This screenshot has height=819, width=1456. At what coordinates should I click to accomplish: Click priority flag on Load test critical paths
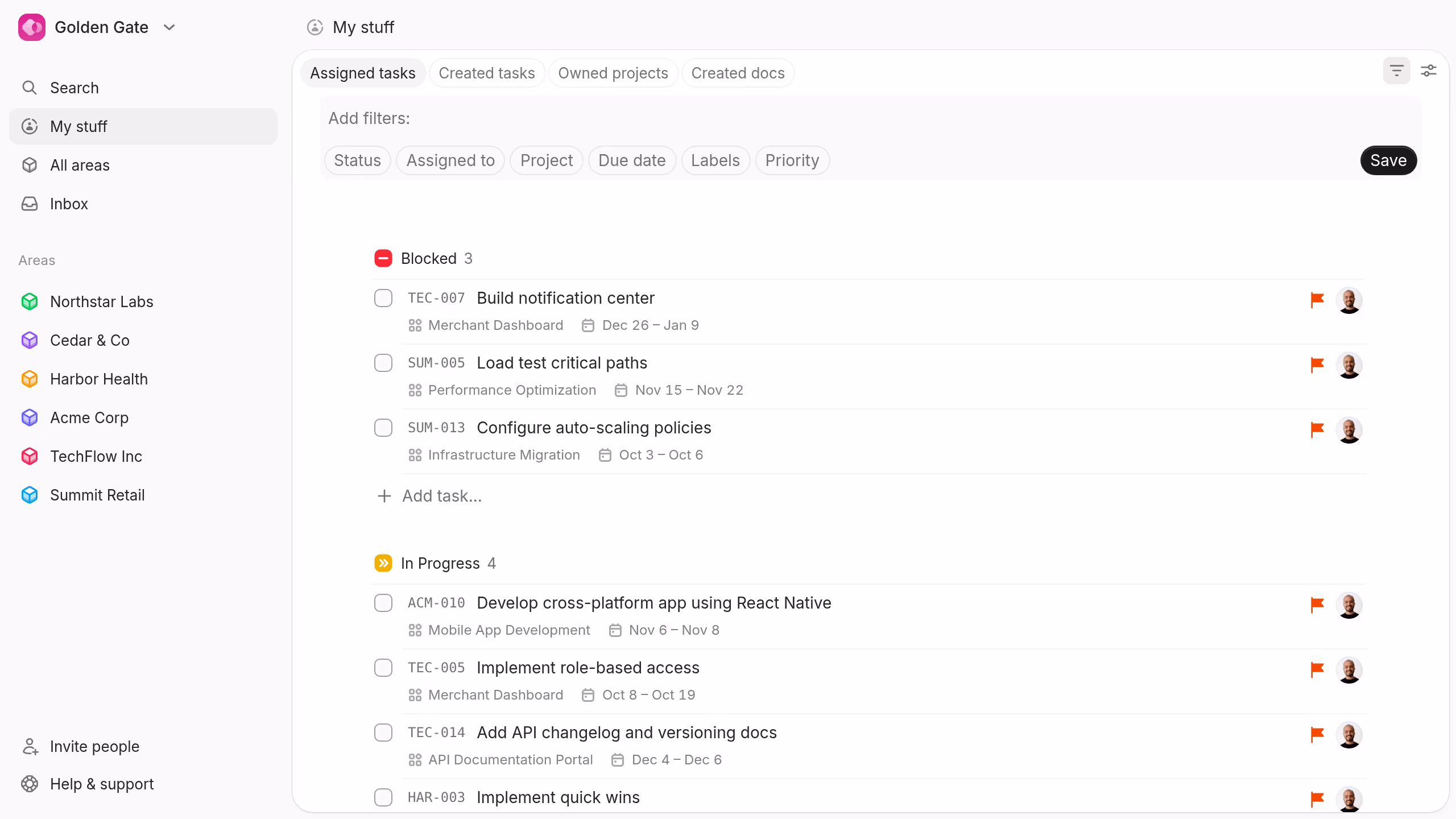tap(1317, 365)
